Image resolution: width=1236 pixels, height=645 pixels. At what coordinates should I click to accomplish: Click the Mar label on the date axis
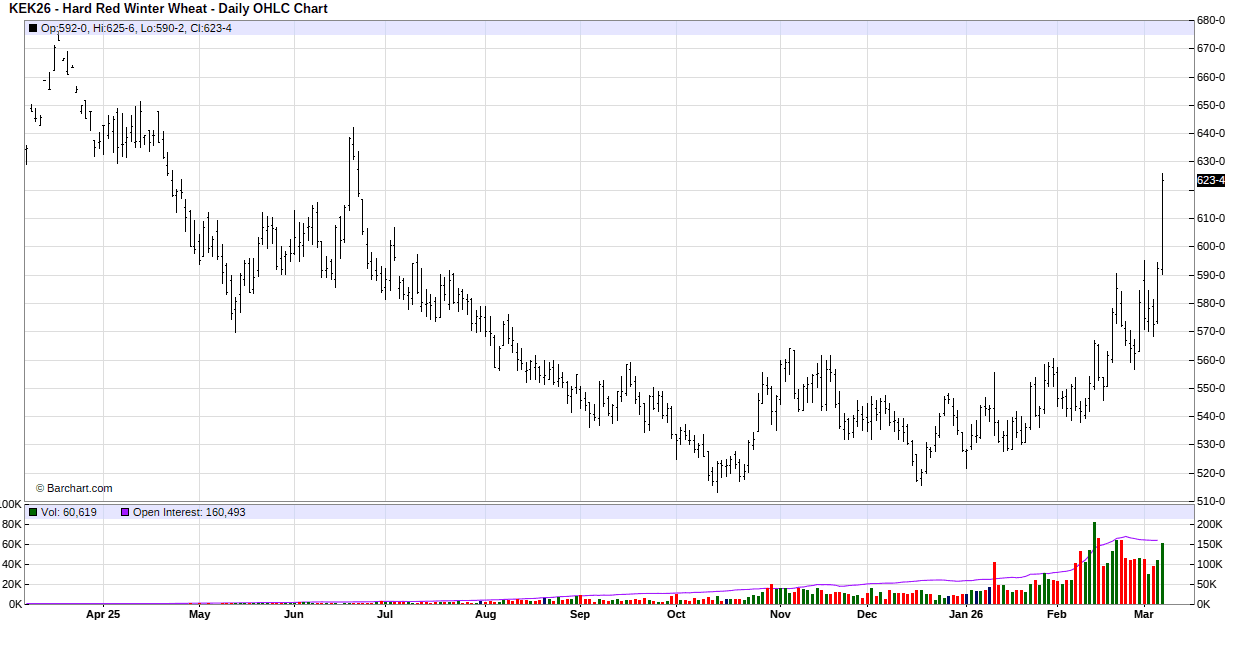tap(1145, 615)
